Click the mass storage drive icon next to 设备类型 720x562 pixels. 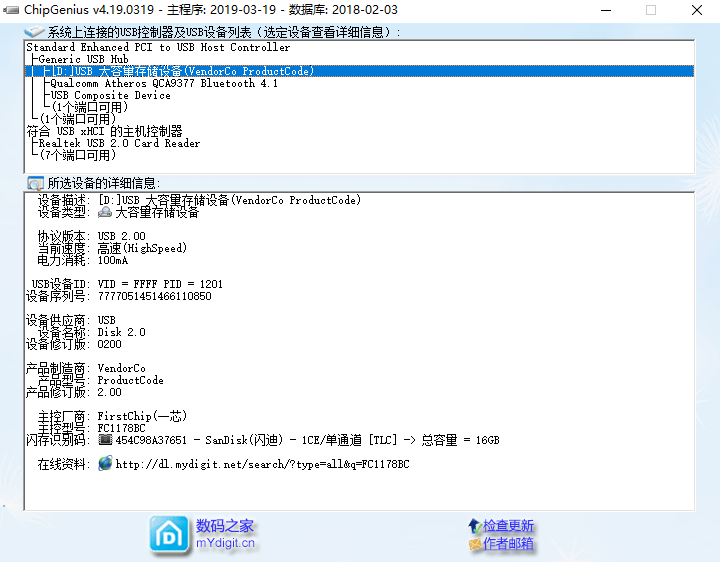pyautogui.click(x=105, y=212)
